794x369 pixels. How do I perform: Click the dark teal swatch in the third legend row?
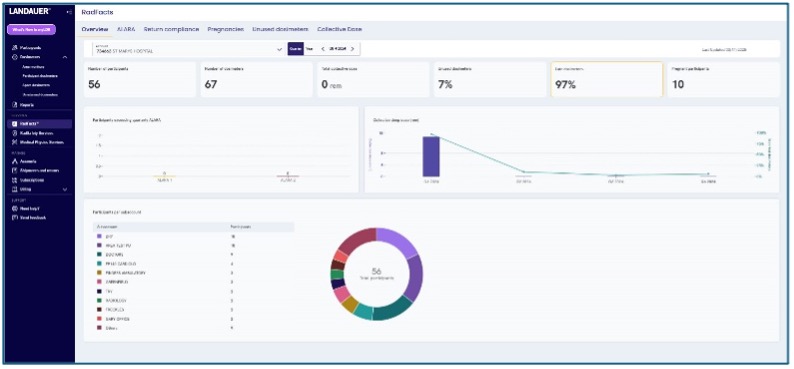point(100,255)
